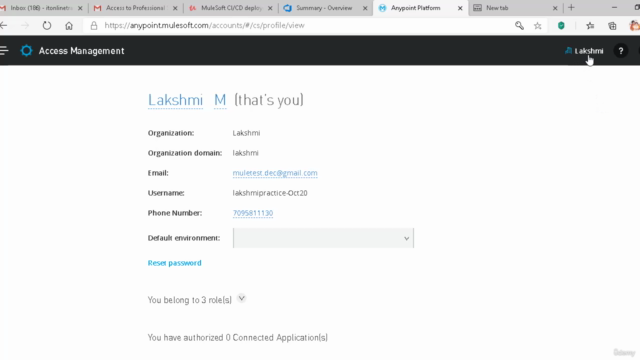640x360 pixels.
Task: Click the muletest.dec@gmail.com email link
Action: (275, 173)
